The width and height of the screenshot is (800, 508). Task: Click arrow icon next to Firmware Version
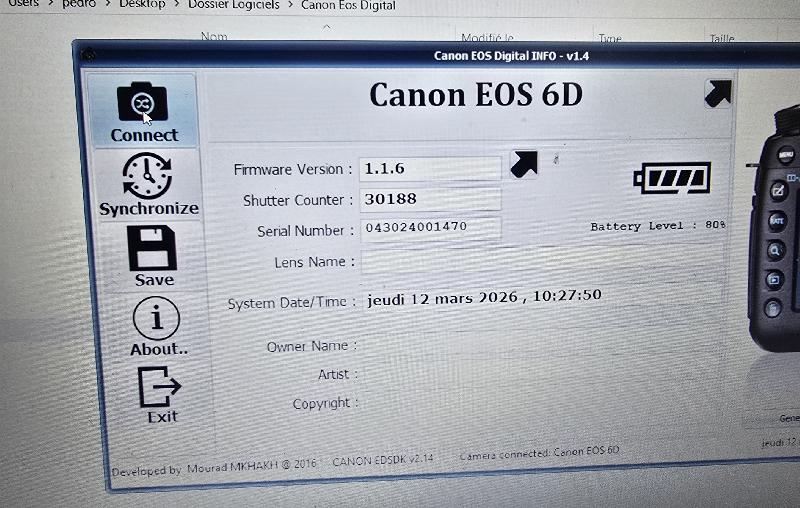(524, 164)
